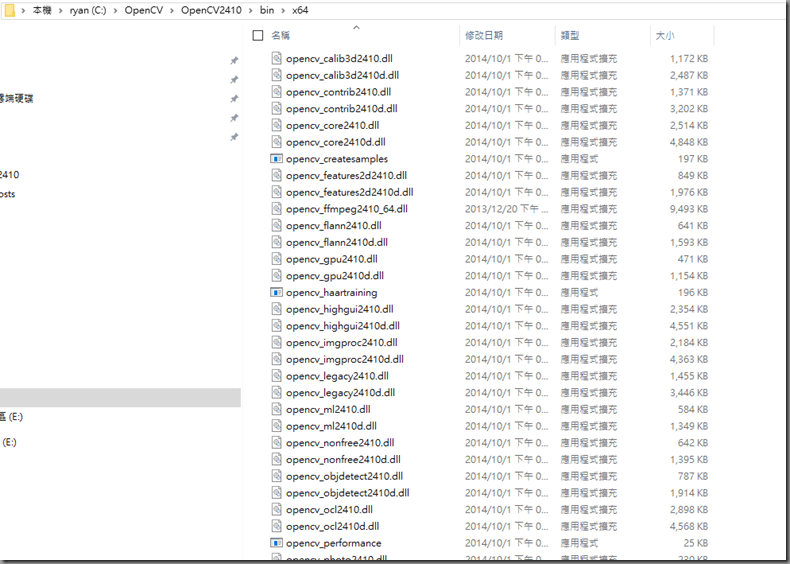Select file opencv_nonfree2410d.dll
Image resolution: width=790 pixels, height=564 pixels.
pyautogui.click(x=344, y=459)
